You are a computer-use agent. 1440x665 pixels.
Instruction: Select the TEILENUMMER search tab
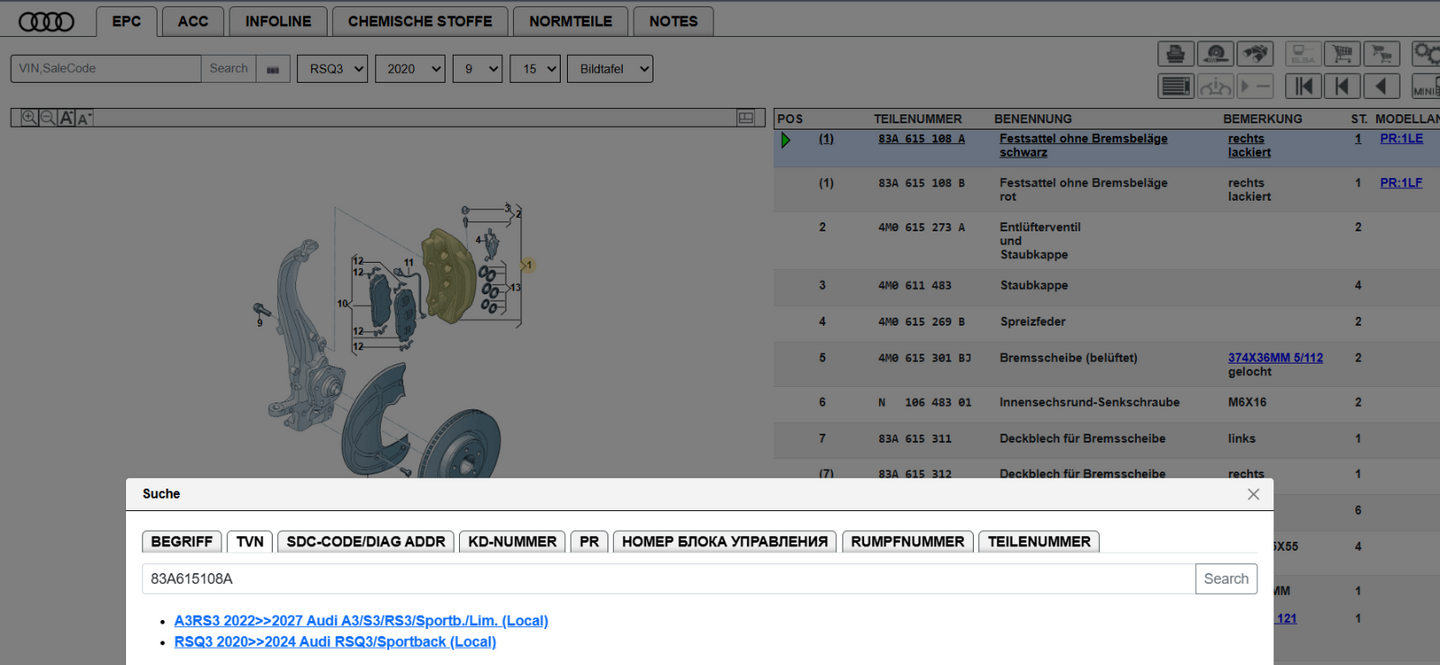(1039, 541)
